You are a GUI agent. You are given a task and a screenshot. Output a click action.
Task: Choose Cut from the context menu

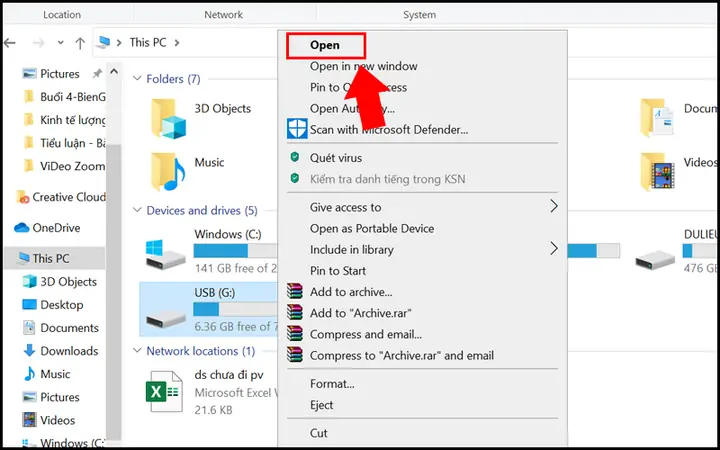(319, 433)
